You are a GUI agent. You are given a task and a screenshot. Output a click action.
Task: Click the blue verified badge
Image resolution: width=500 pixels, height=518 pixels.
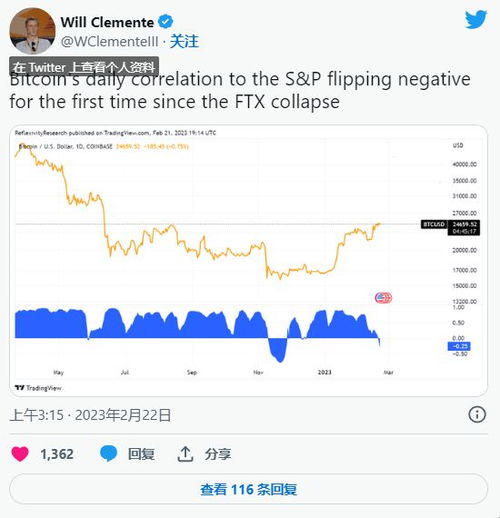click(166, 22)
